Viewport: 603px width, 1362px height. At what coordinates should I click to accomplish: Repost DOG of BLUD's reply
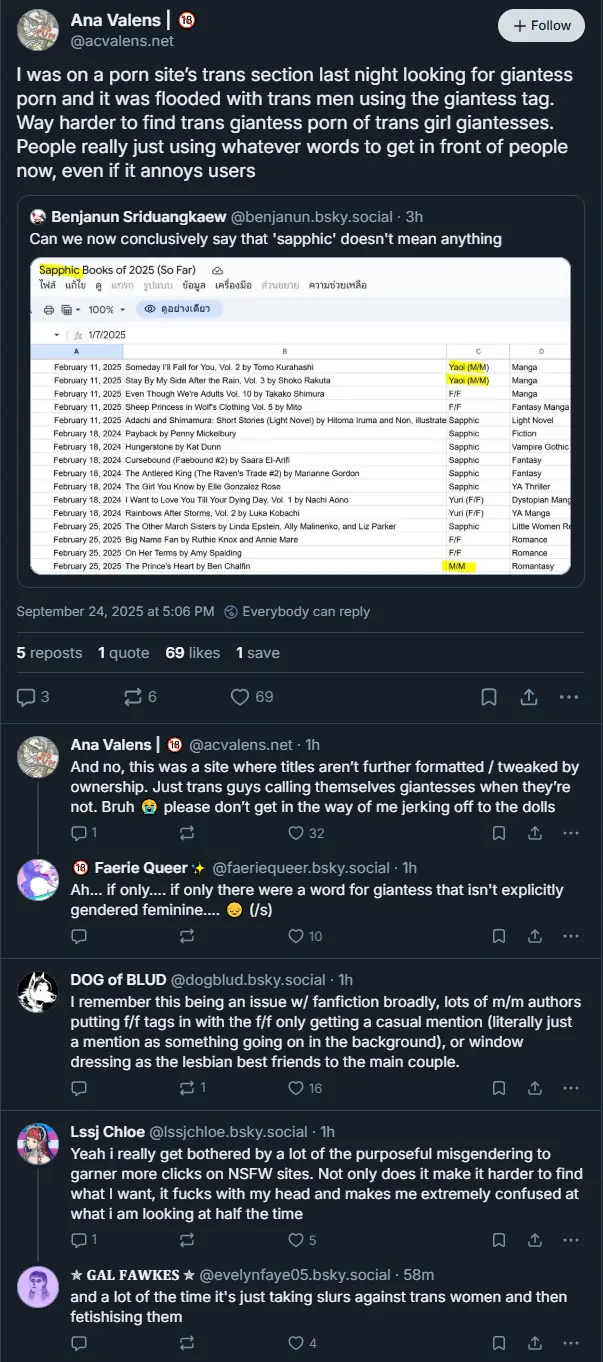pos(187,1088)
